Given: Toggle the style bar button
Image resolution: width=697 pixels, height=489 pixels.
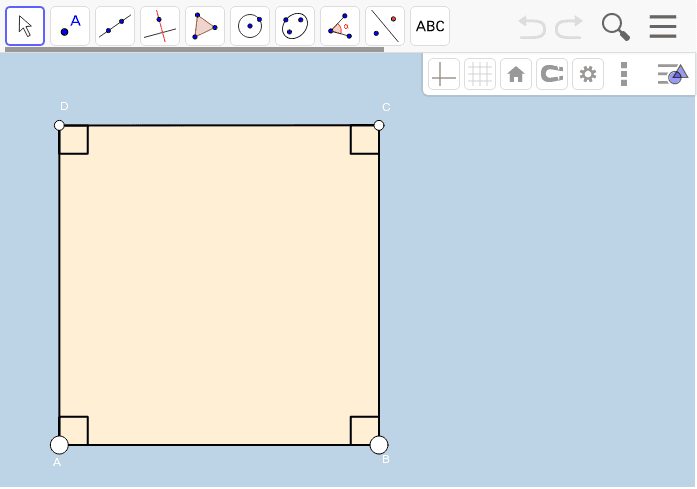Looking at the screenshot, I should (x=673, y=74).
